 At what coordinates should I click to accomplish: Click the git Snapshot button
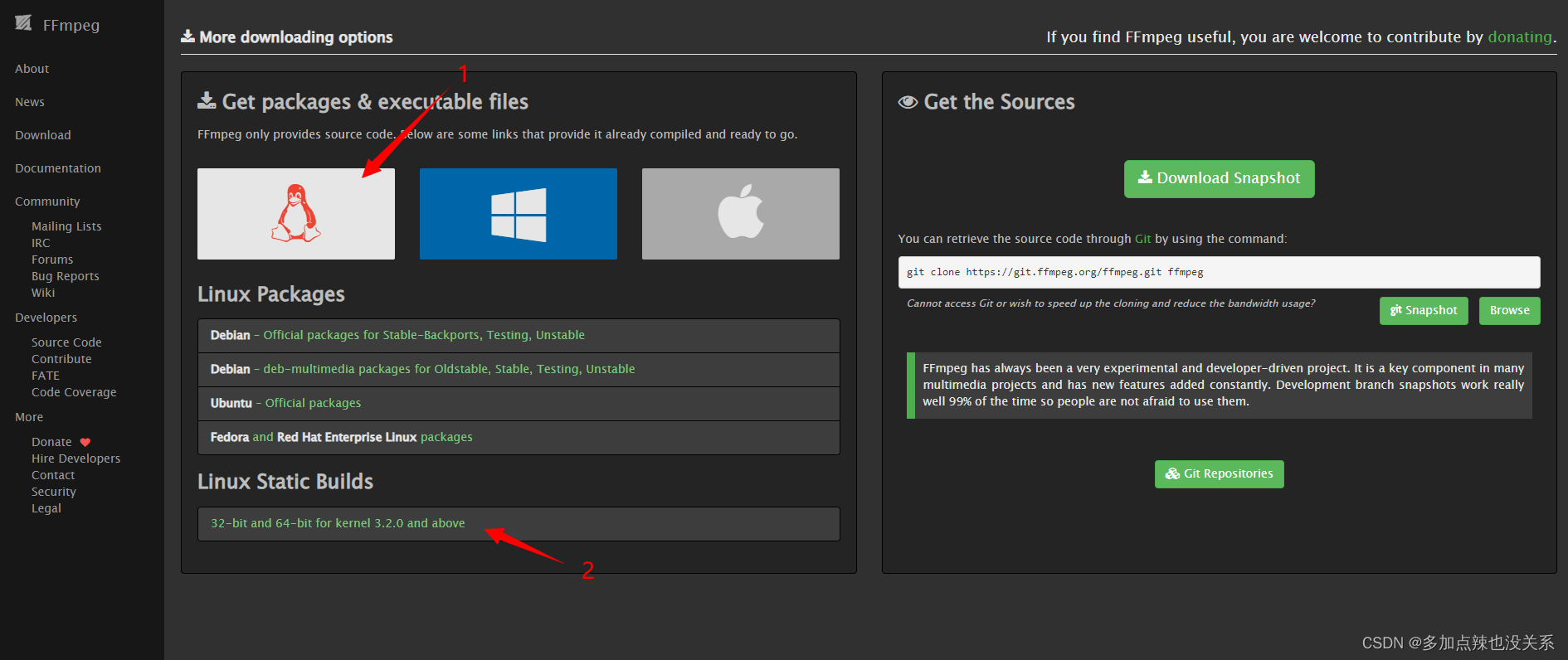(1424, 310)
